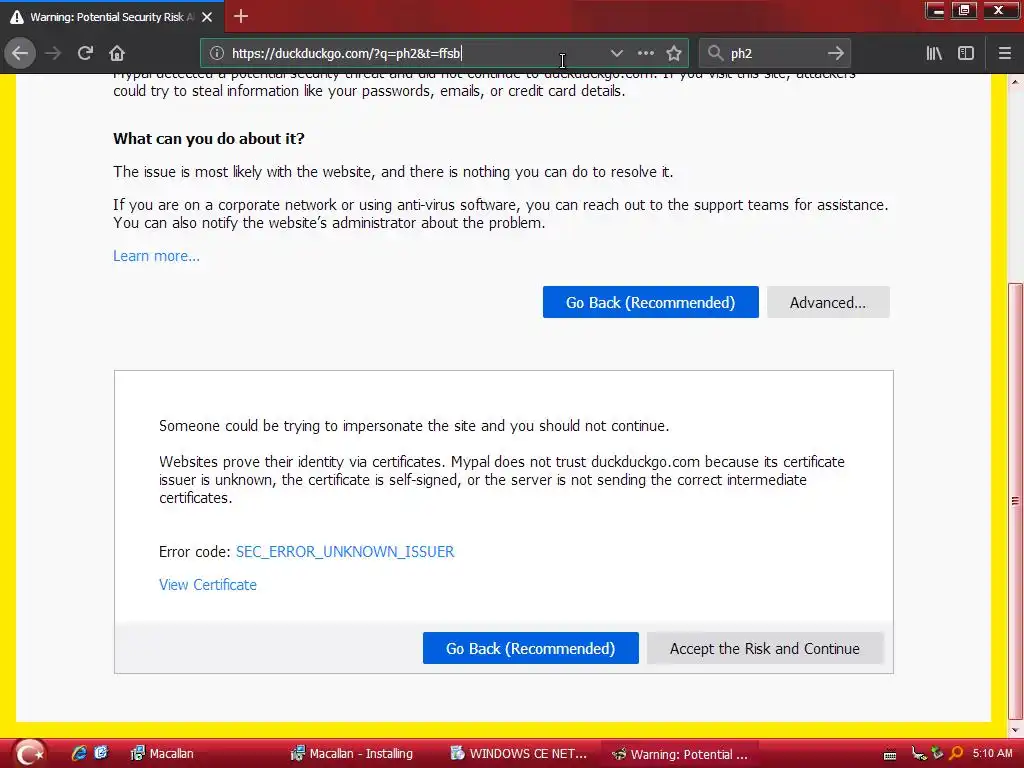The width and height of the screenshot is (1024, 768).
Task: Reload the current page
Action: point(85,53)
